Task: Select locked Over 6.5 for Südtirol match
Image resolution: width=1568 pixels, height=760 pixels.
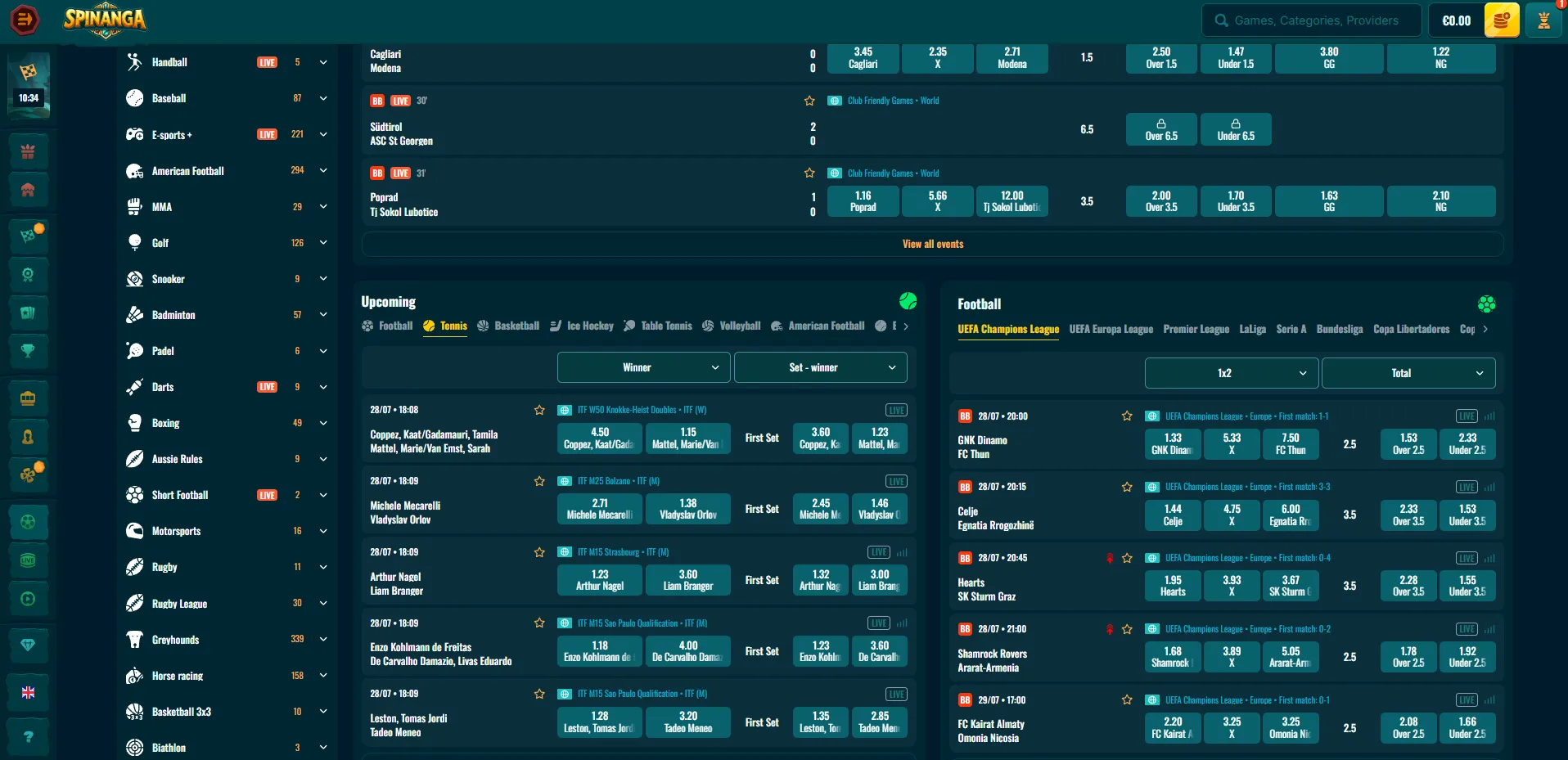Action: point(1161,129)
